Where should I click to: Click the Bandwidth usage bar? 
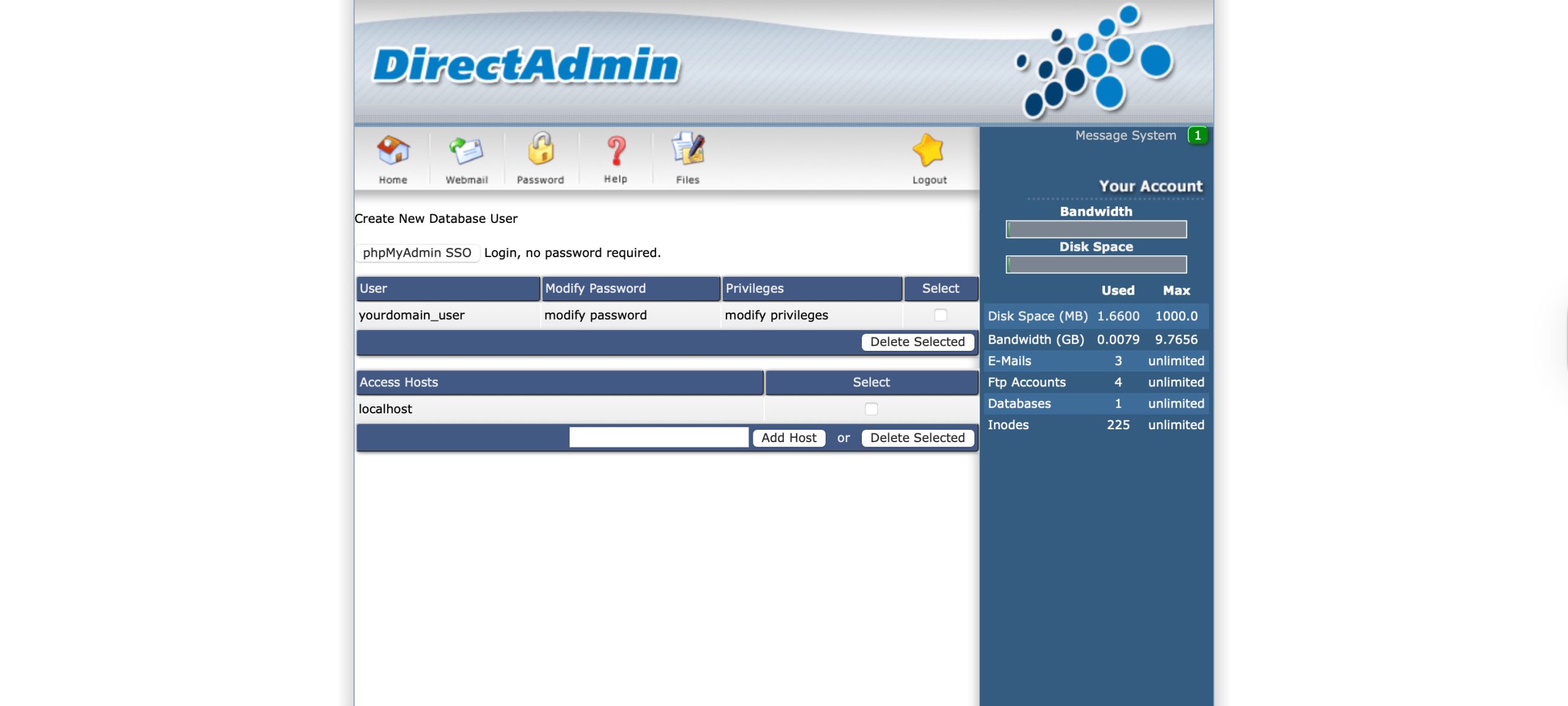(x=1096, y=230)
